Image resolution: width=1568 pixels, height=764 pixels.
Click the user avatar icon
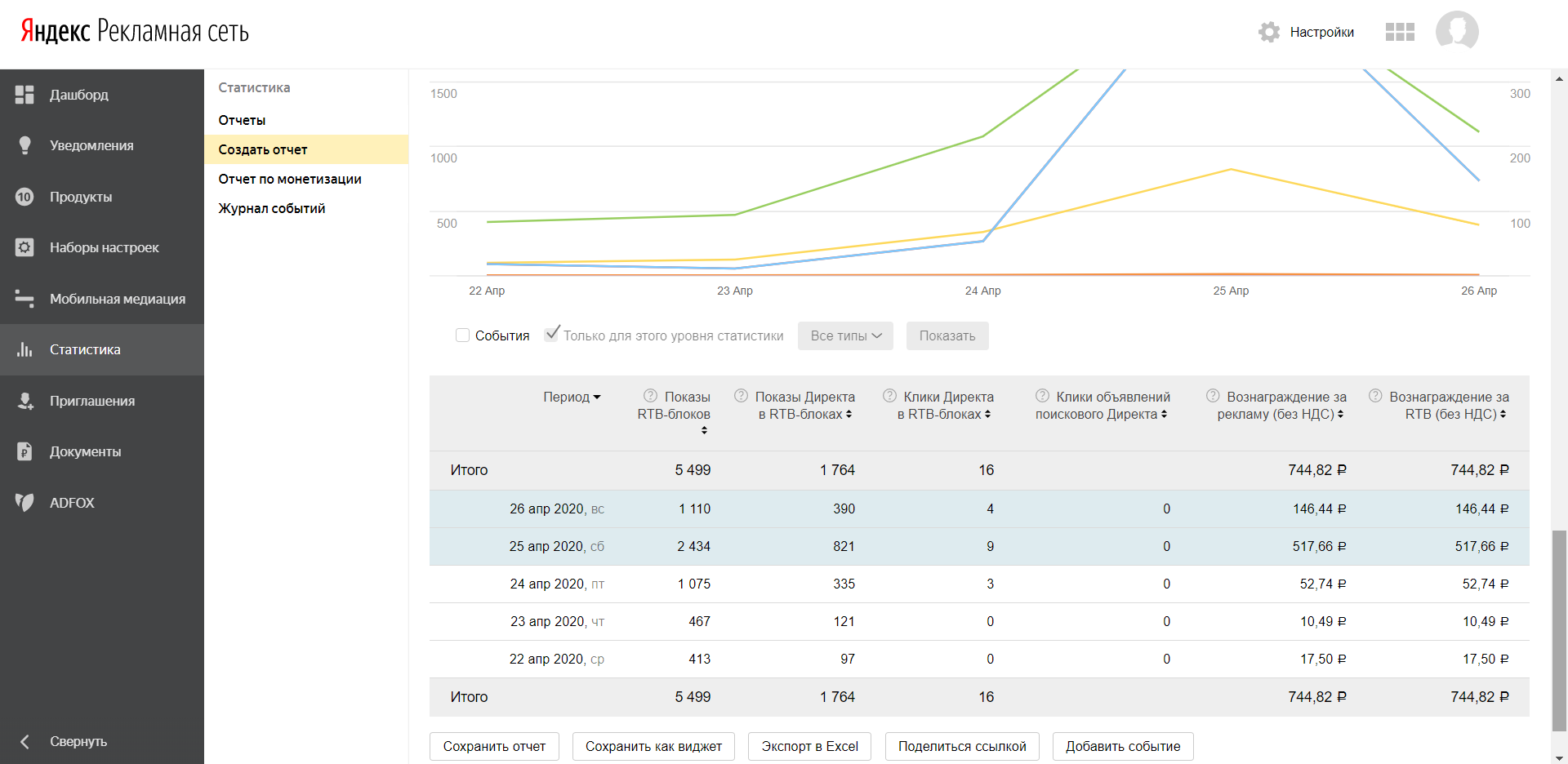pos(1457,31)
